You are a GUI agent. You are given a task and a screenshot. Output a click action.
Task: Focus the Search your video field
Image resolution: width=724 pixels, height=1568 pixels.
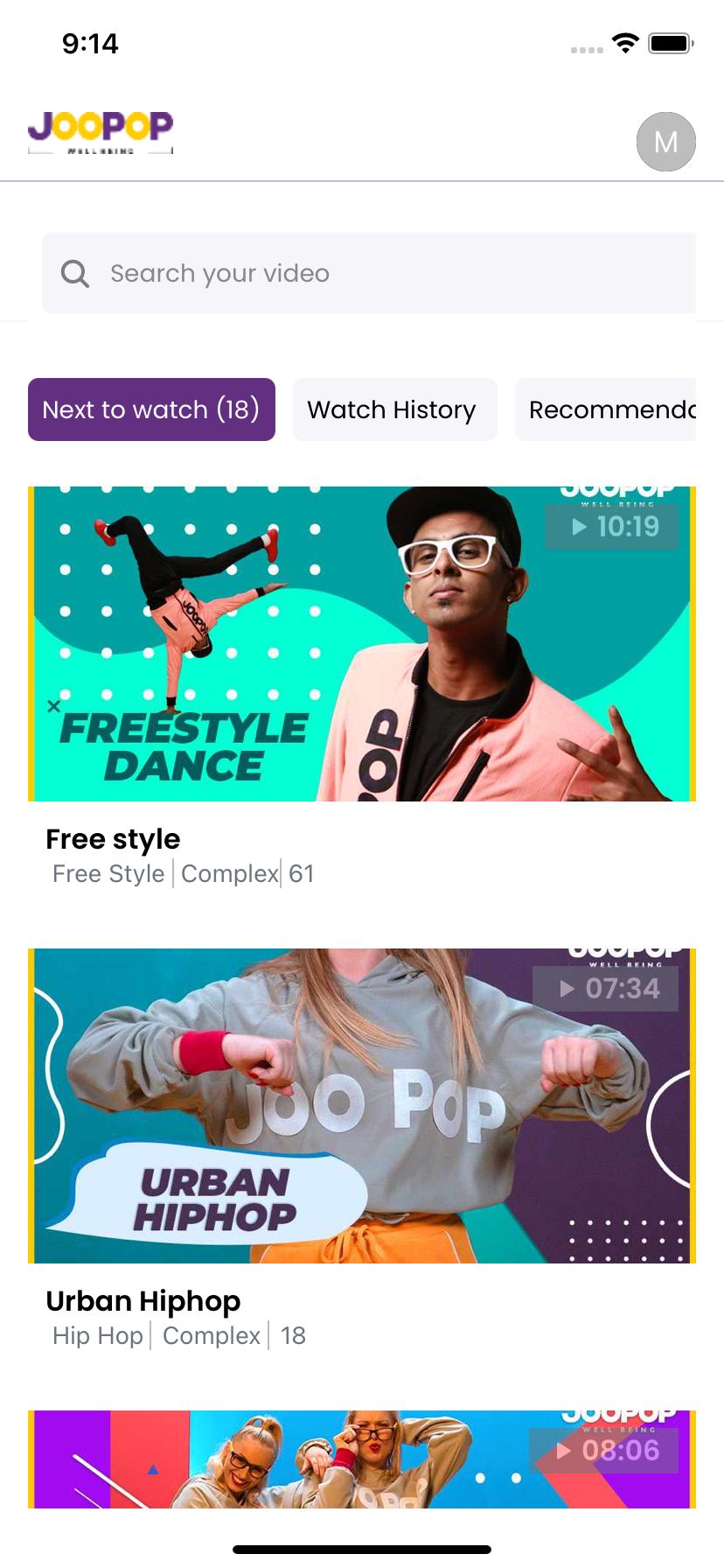coord(369,273)
